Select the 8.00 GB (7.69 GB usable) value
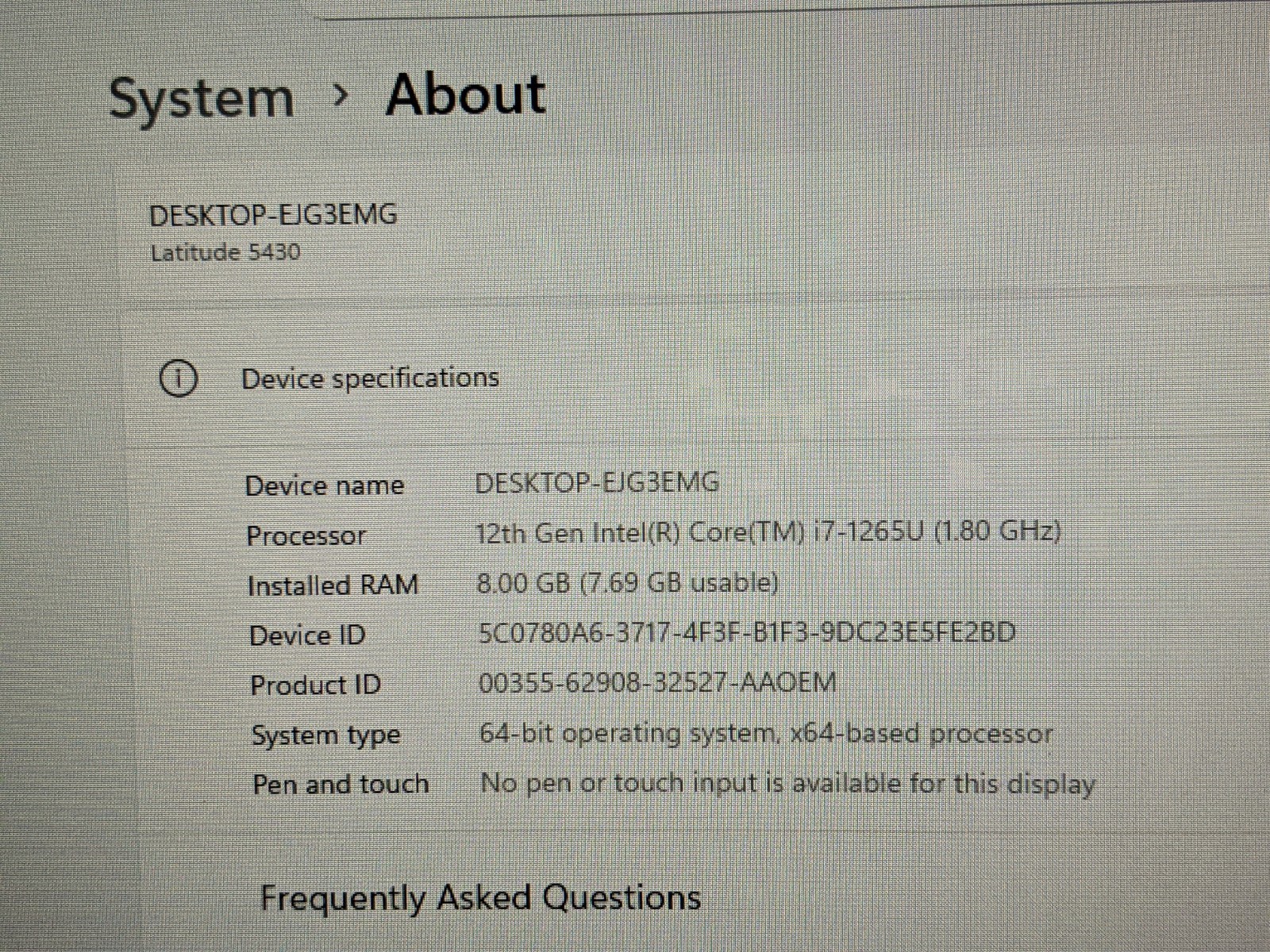This screenshot has height=952, width=1270. pos(628,583)
